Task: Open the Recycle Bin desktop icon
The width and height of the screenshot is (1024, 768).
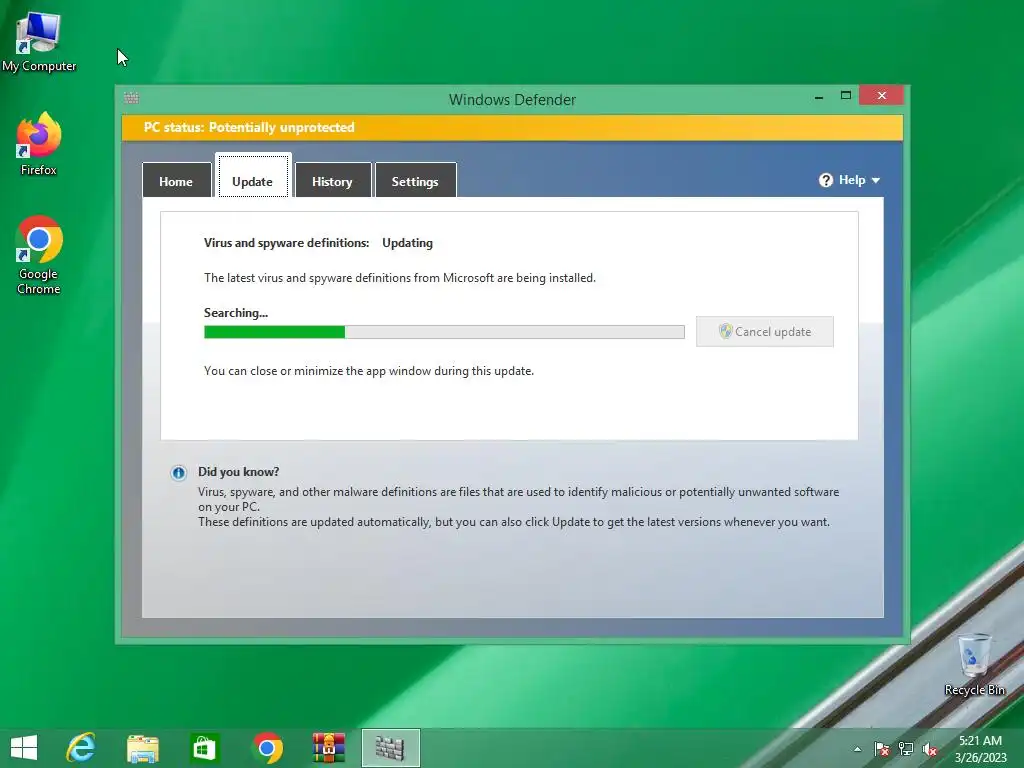Action: [974, 664]
